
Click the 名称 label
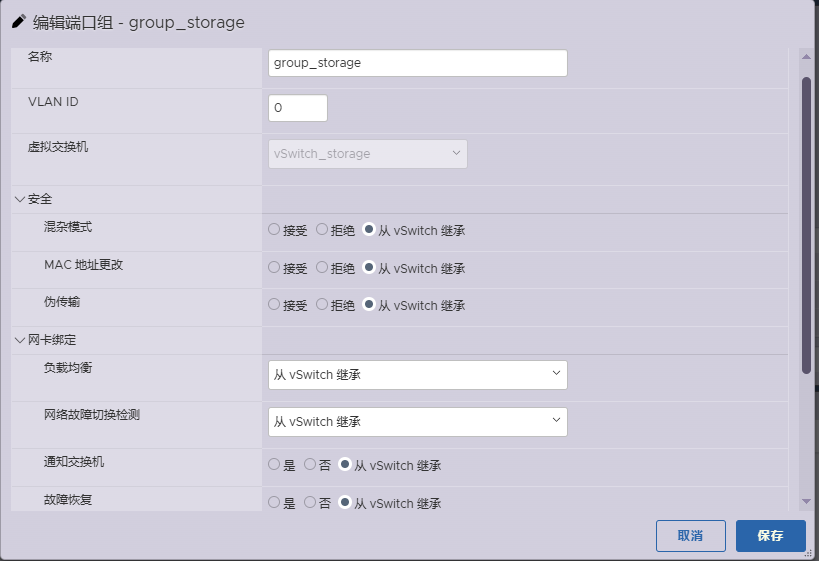[x=40, y=56]
